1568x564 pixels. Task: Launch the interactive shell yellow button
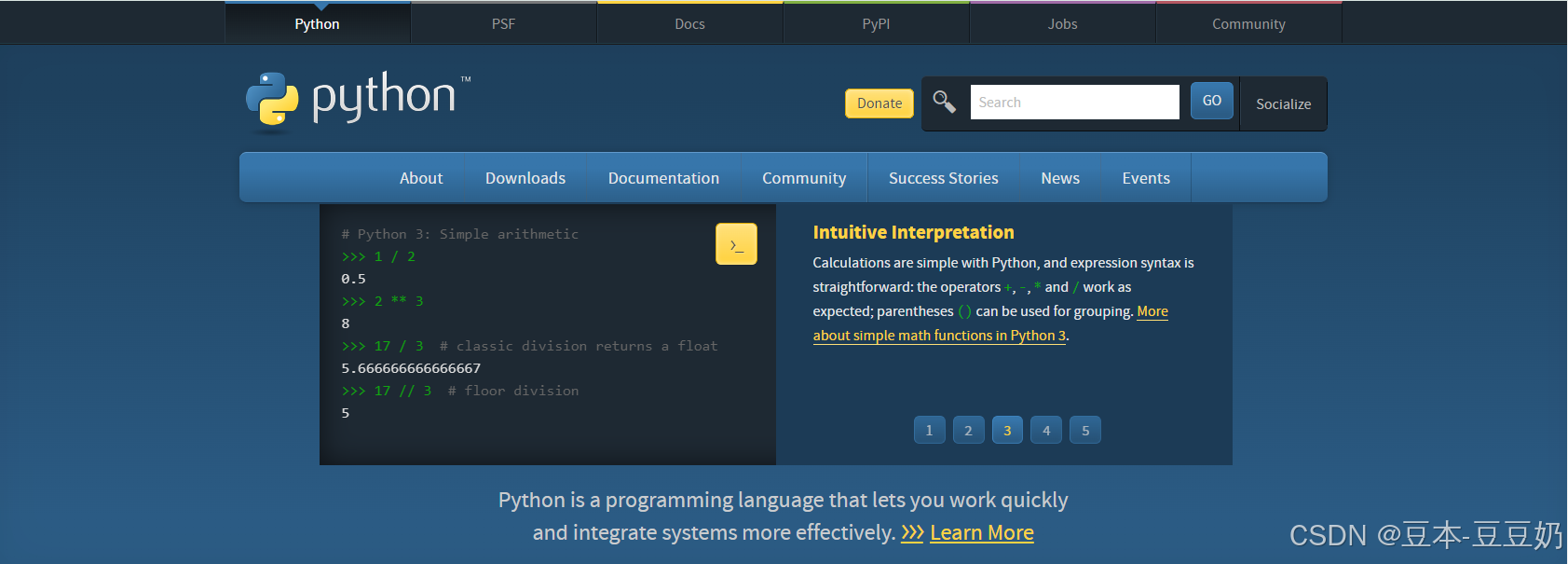tap(736, 244)
